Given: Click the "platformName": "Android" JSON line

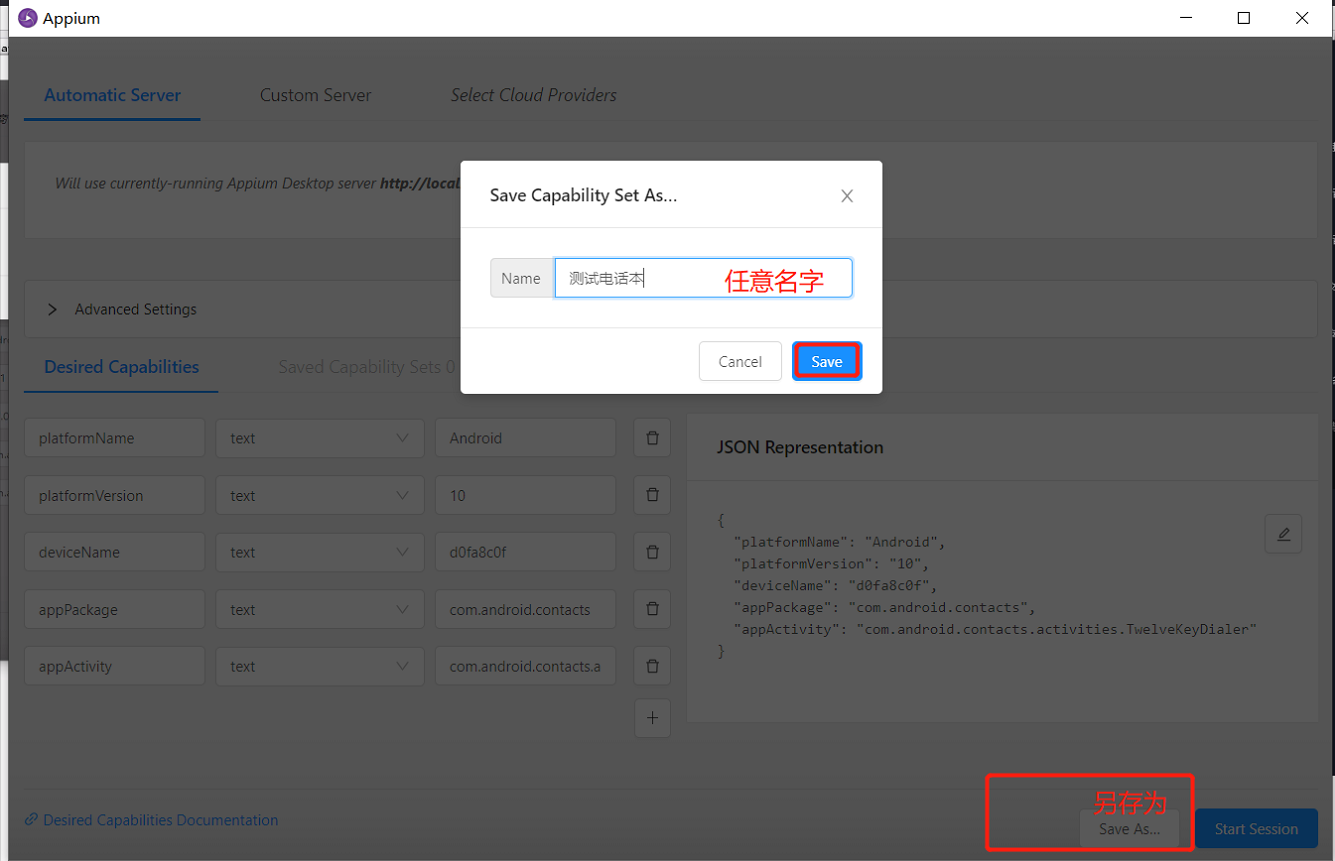Looking at the screenshot, I should [839, 542].
